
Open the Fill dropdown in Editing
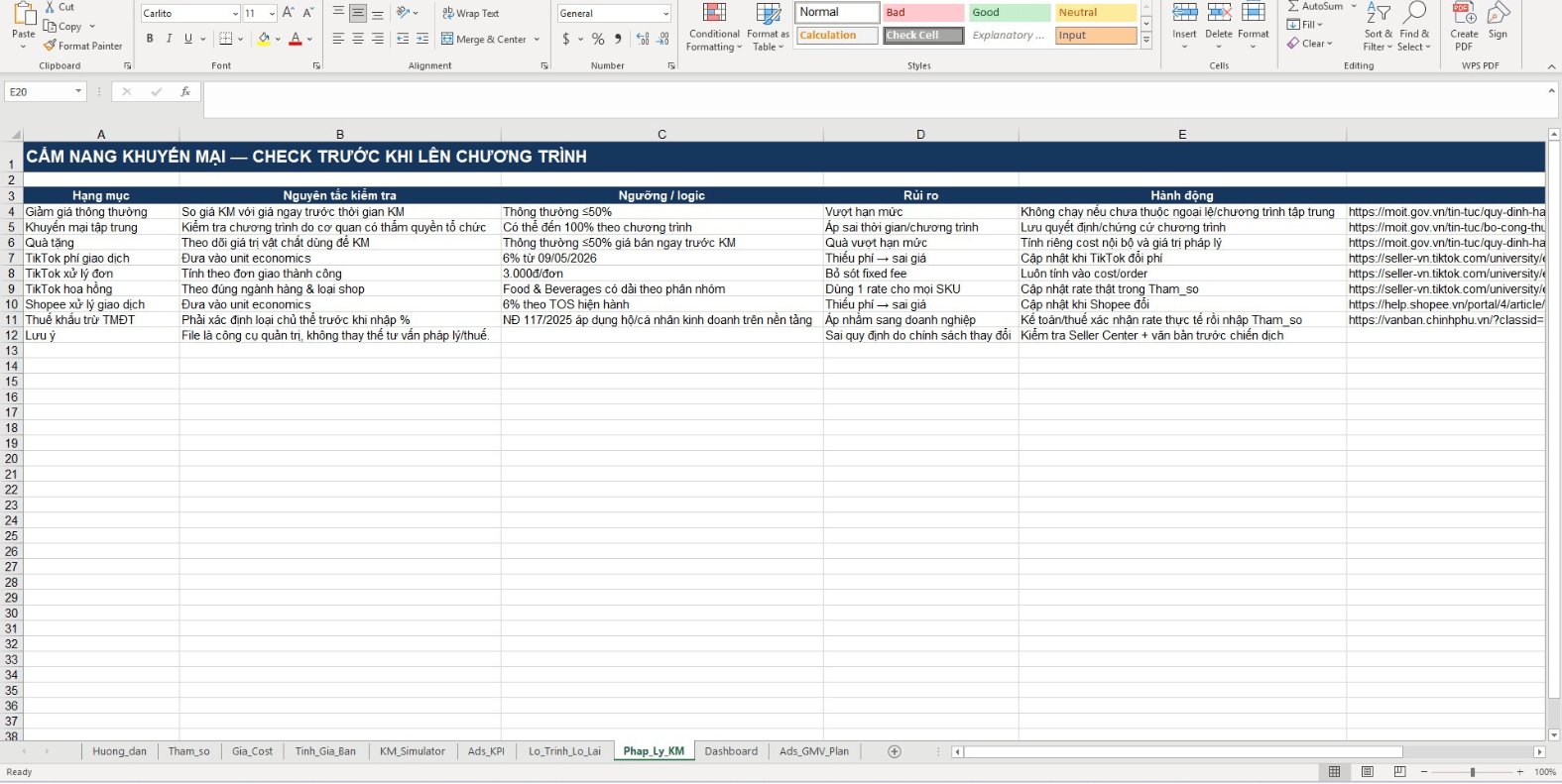[x=1305, y=25]
